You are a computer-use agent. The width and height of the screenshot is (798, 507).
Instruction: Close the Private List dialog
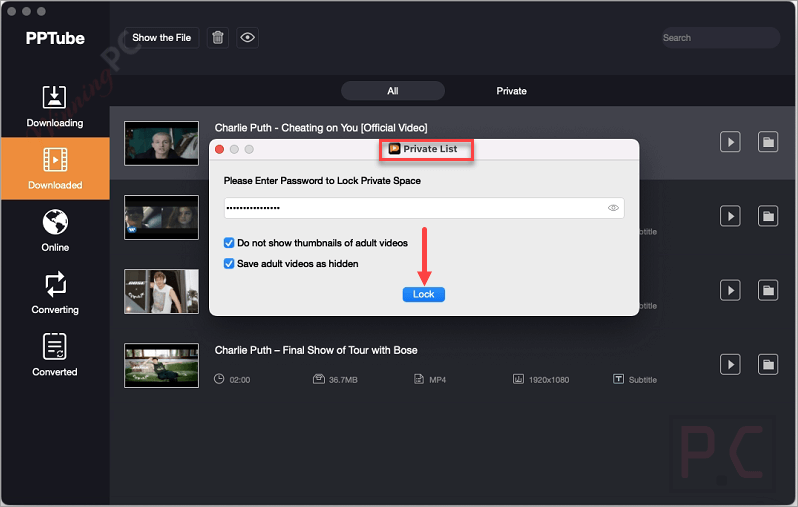click(219, 149)
